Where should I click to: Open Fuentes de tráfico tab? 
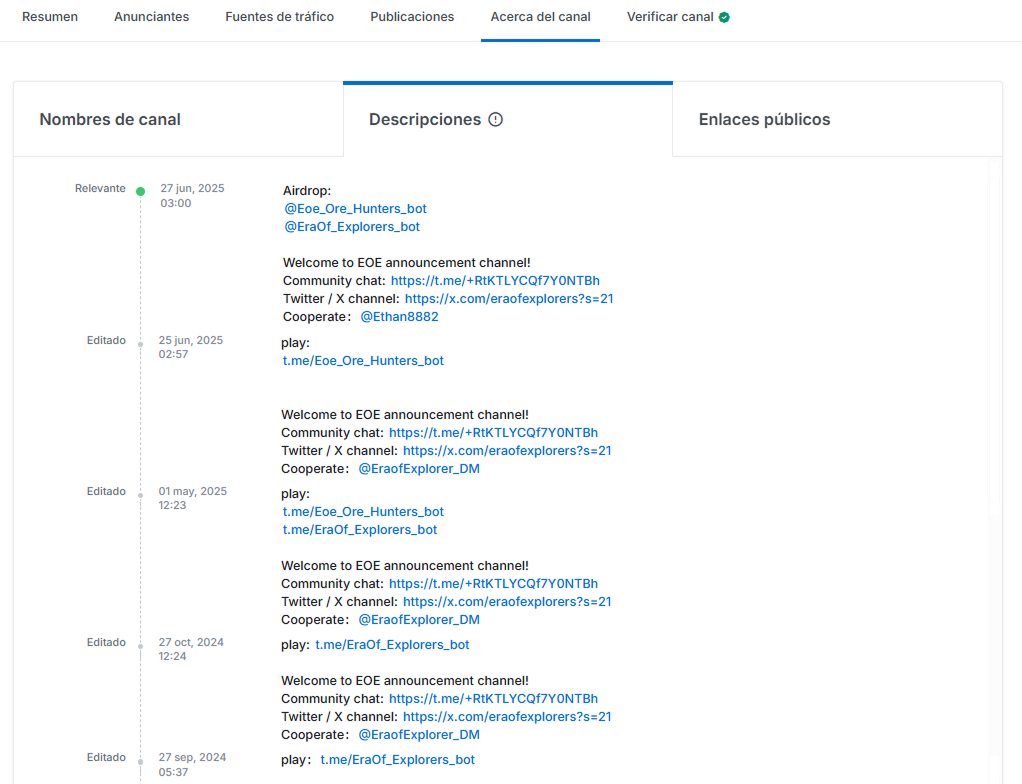[279, 17]
